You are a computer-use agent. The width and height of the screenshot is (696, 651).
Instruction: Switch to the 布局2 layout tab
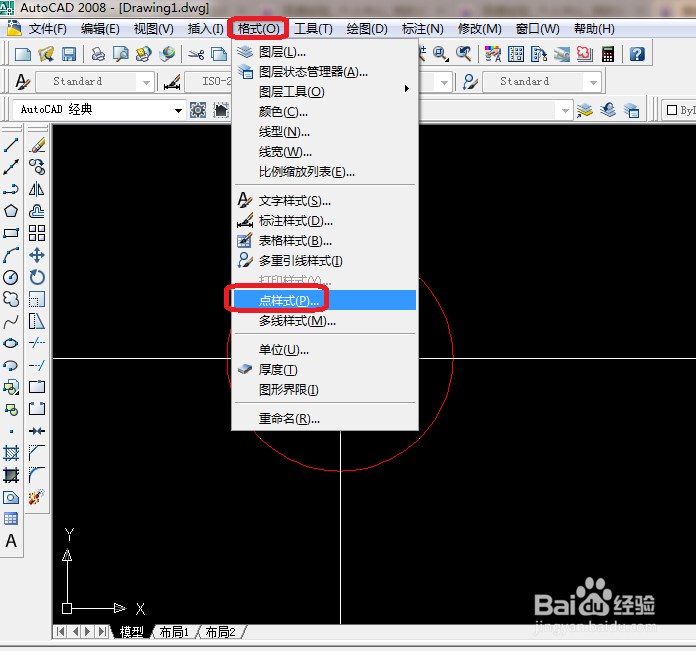pos(221,632)
